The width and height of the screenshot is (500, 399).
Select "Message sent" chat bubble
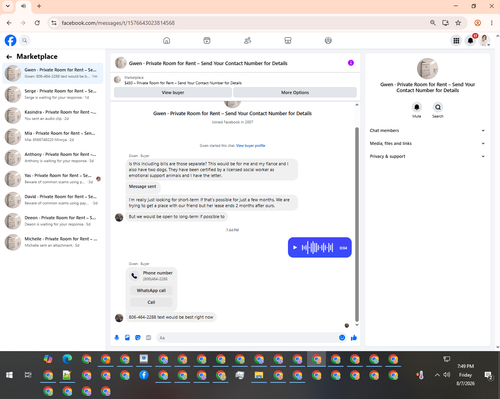(143, 187)
